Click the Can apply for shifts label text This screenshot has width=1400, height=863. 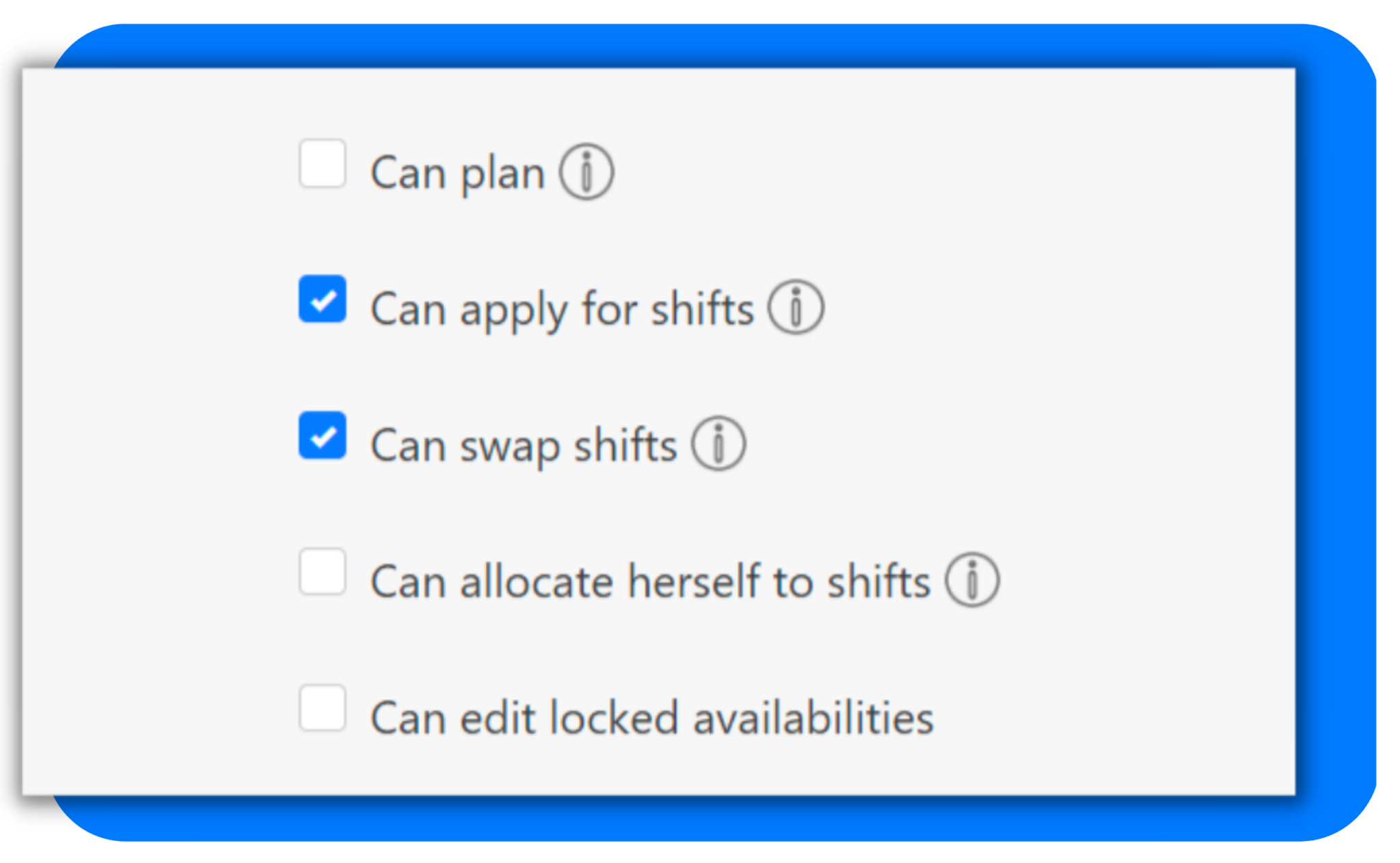pos(561,309)
